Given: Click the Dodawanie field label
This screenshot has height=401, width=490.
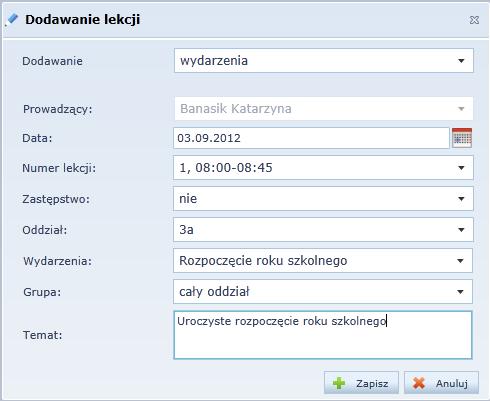Looking at the screenshot, I should click(52, 61).
